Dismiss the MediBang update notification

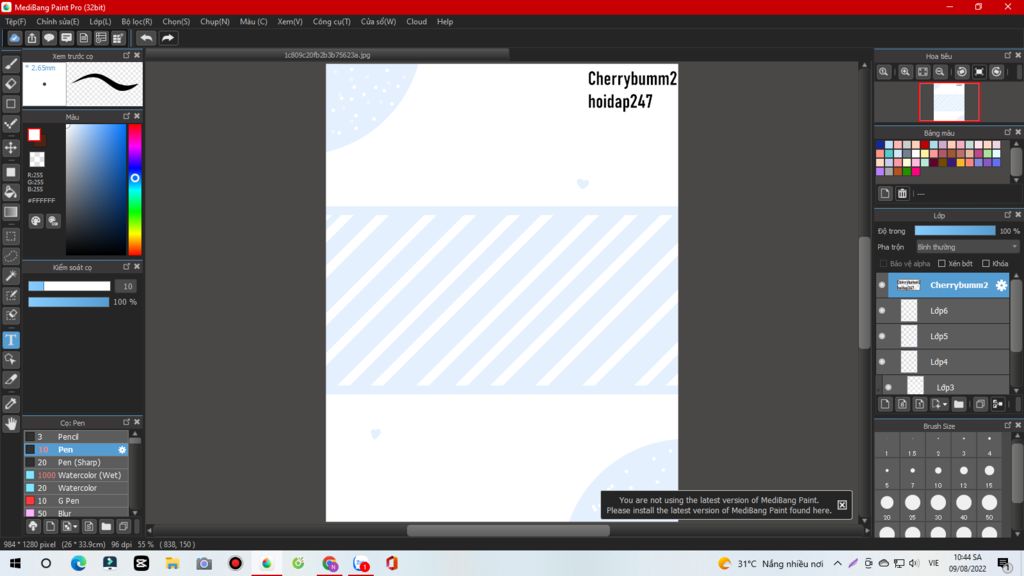tap(842, 505)
